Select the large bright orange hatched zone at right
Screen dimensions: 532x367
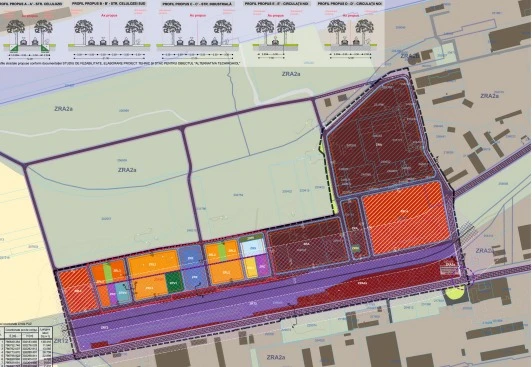pyautogui.click(x=404, y=218)
